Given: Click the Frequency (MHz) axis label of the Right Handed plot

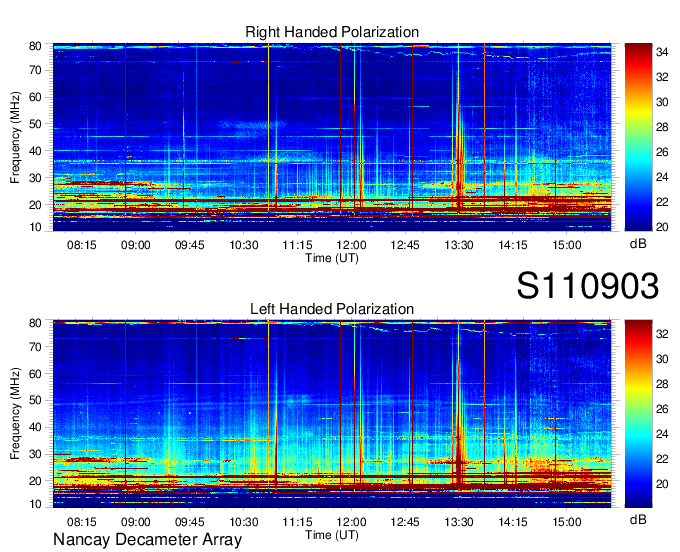Looking at the screenshot, I should tap(15, 137).
